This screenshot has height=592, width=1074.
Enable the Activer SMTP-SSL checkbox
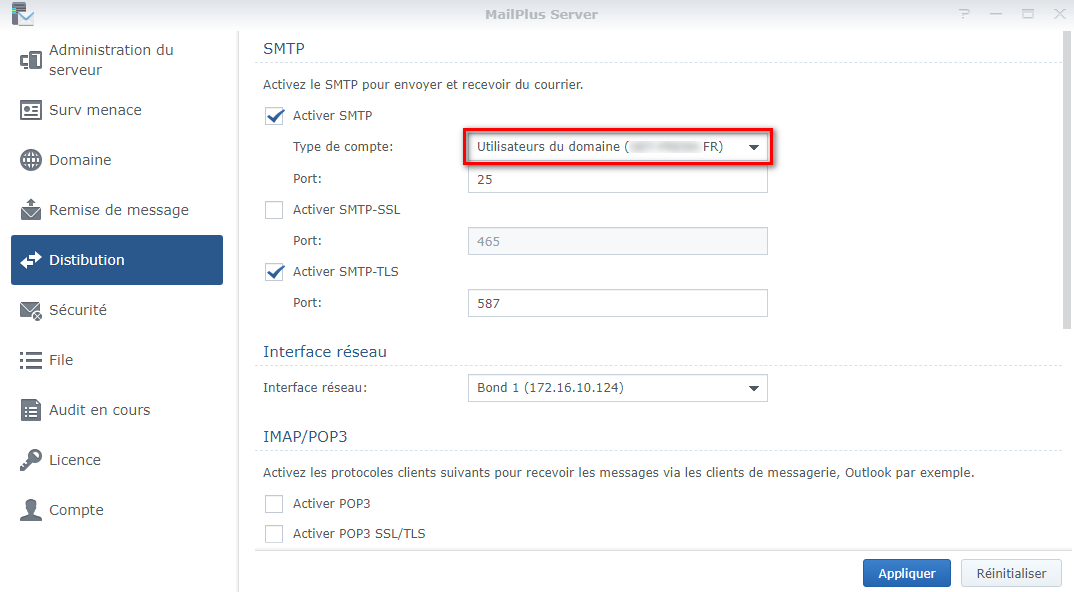pos(274,210)
